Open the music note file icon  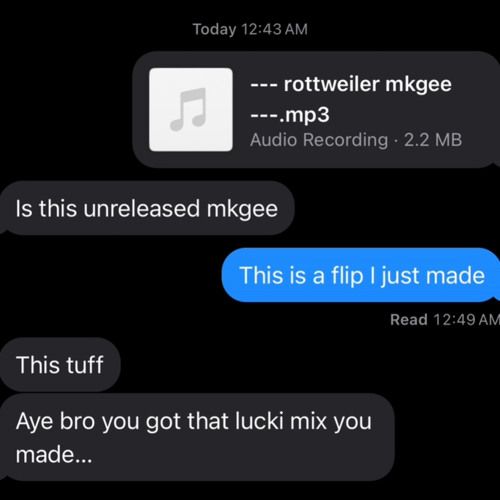point(191,110)
